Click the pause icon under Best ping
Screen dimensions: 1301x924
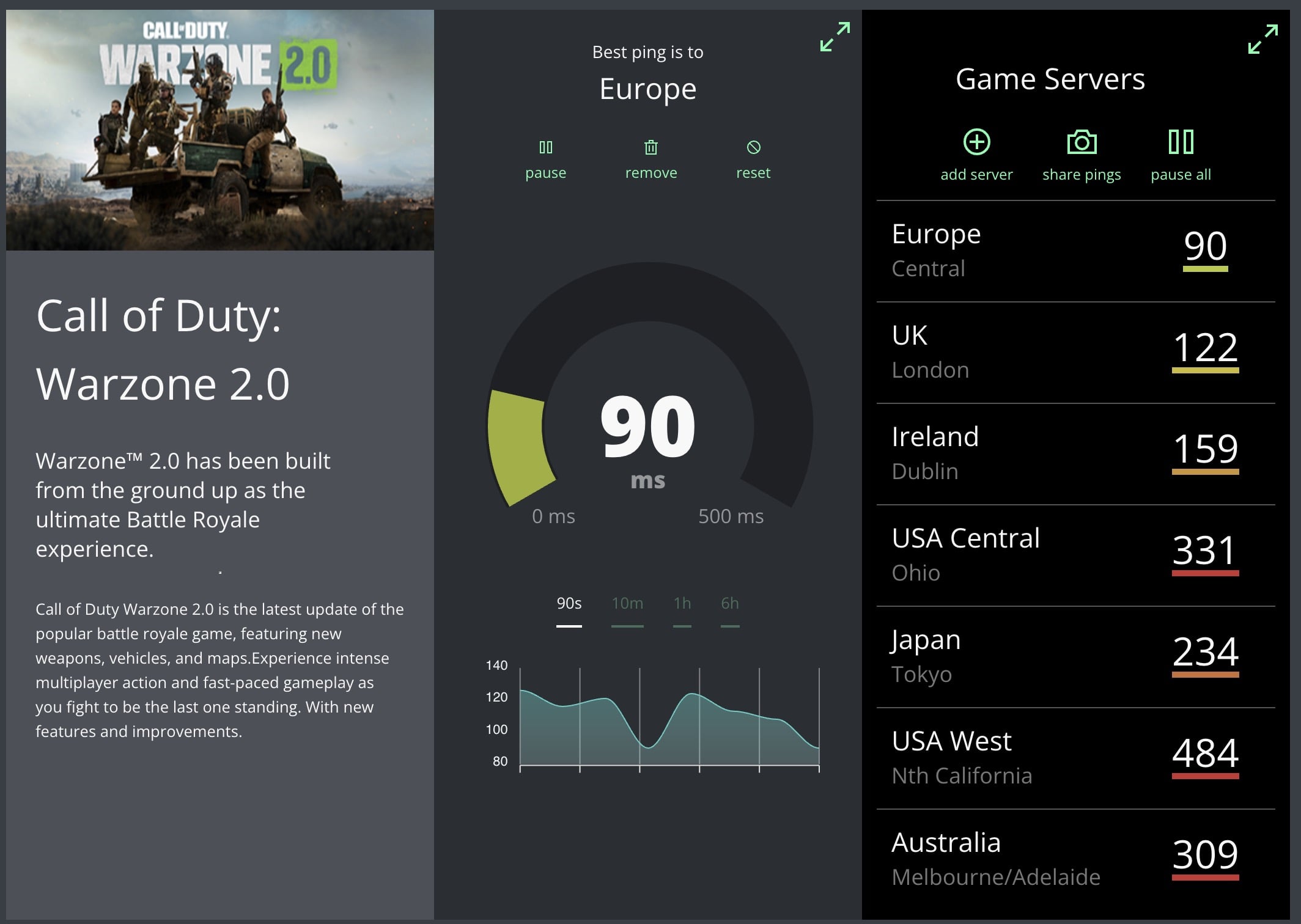pos(545,147)
